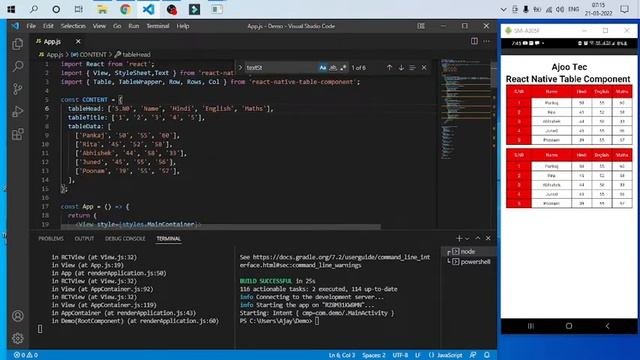The width and height of the screenshot is (640, 360).
Task: Open the Explorer view in activity bar
Action: [x=18, y=44]
